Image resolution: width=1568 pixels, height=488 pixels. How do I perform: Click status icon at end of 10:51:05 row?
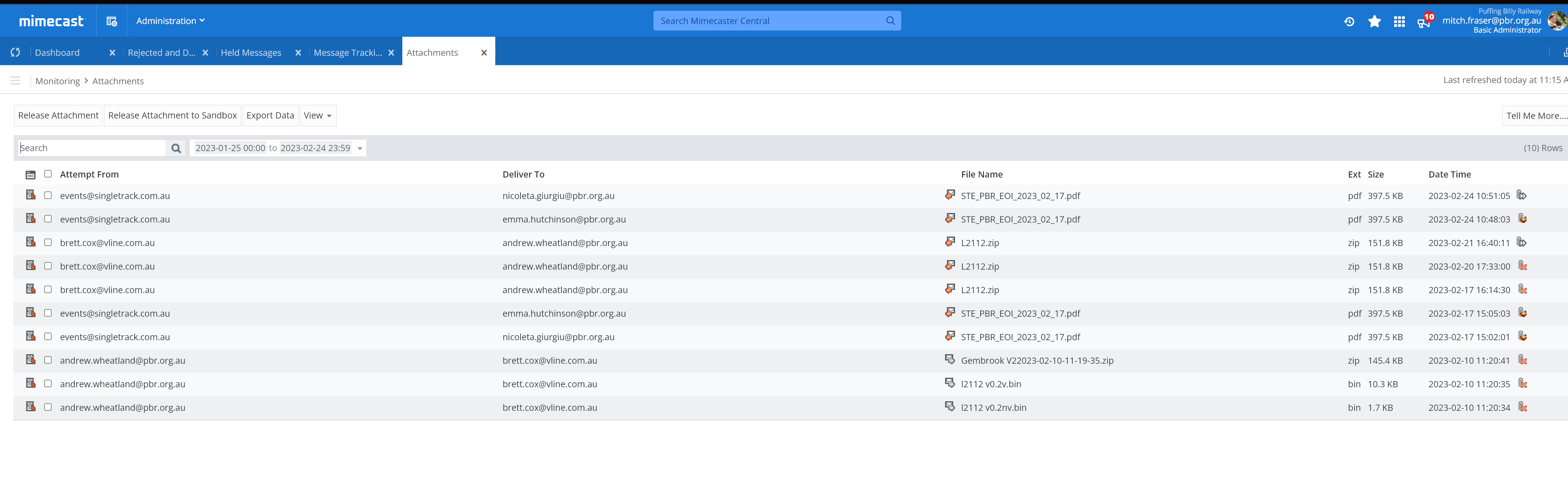coord(1522,195)
